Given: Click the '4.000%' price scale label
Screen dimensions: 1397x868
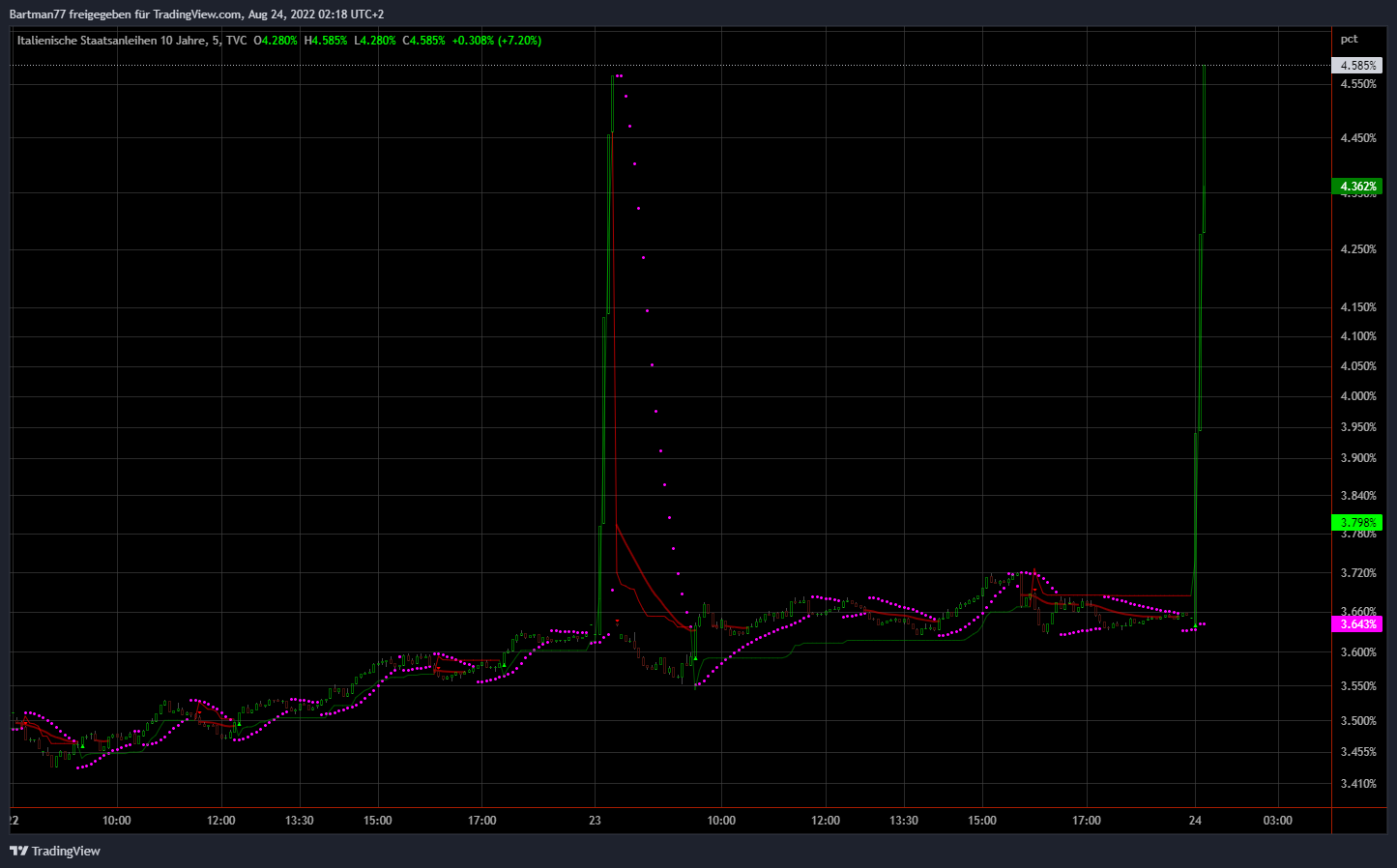Looking at the screenshot, I should coord(1358,396).
